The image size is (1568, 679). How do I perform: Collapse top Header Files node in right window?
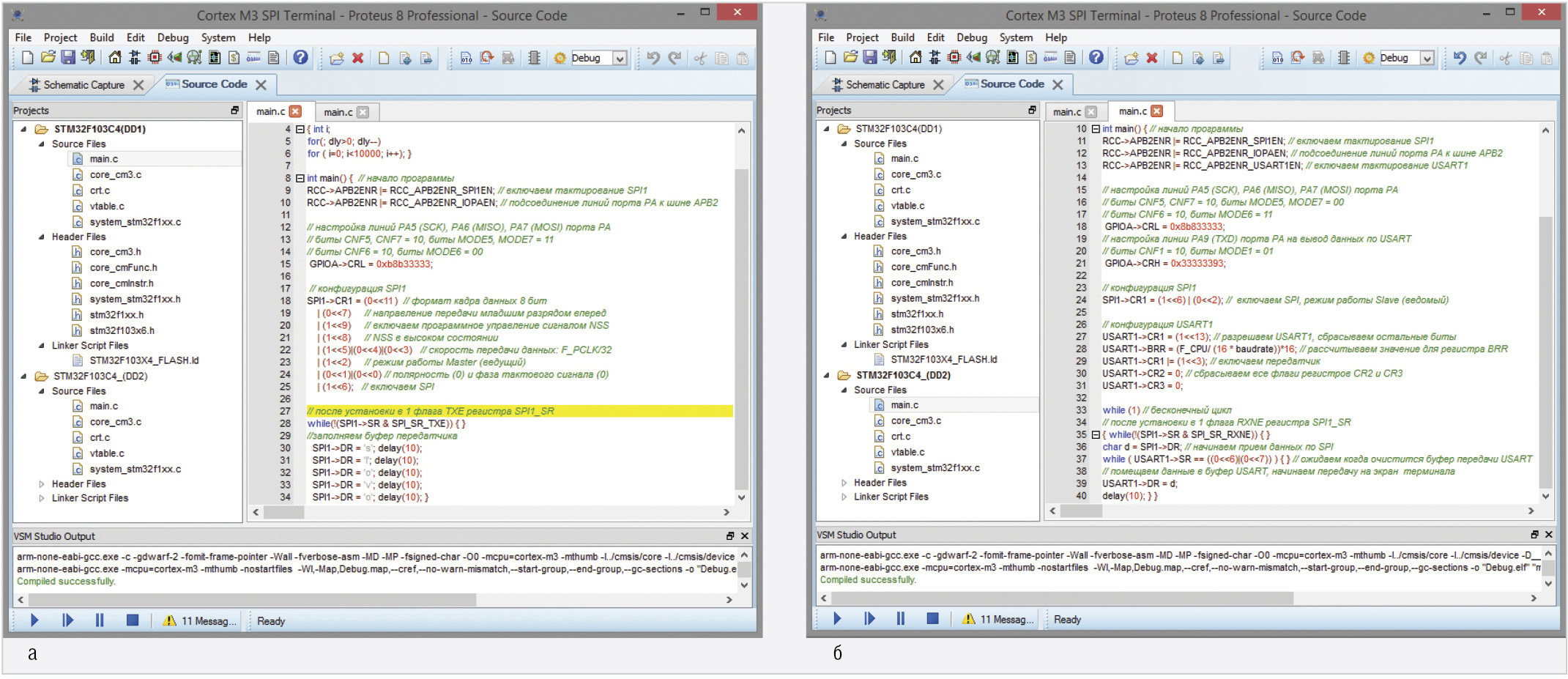pyautogui.click(x=844, y=236)
